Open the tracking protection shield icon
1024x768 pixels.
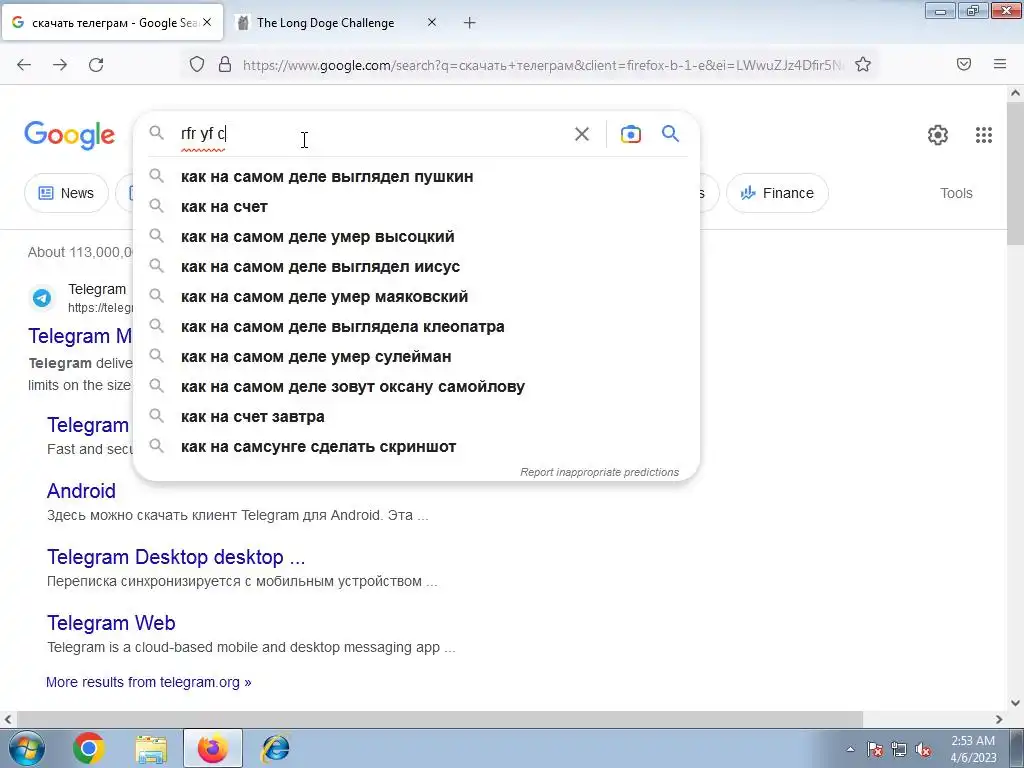coord(197,64)
